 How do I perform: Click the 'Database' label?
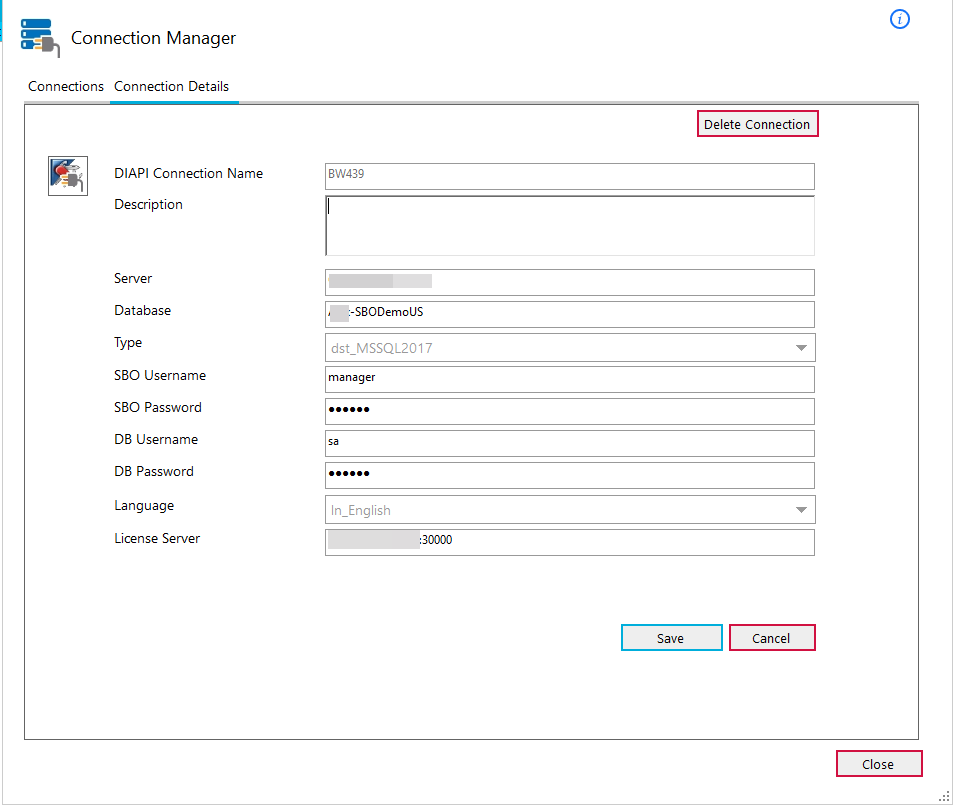[143, 311]
